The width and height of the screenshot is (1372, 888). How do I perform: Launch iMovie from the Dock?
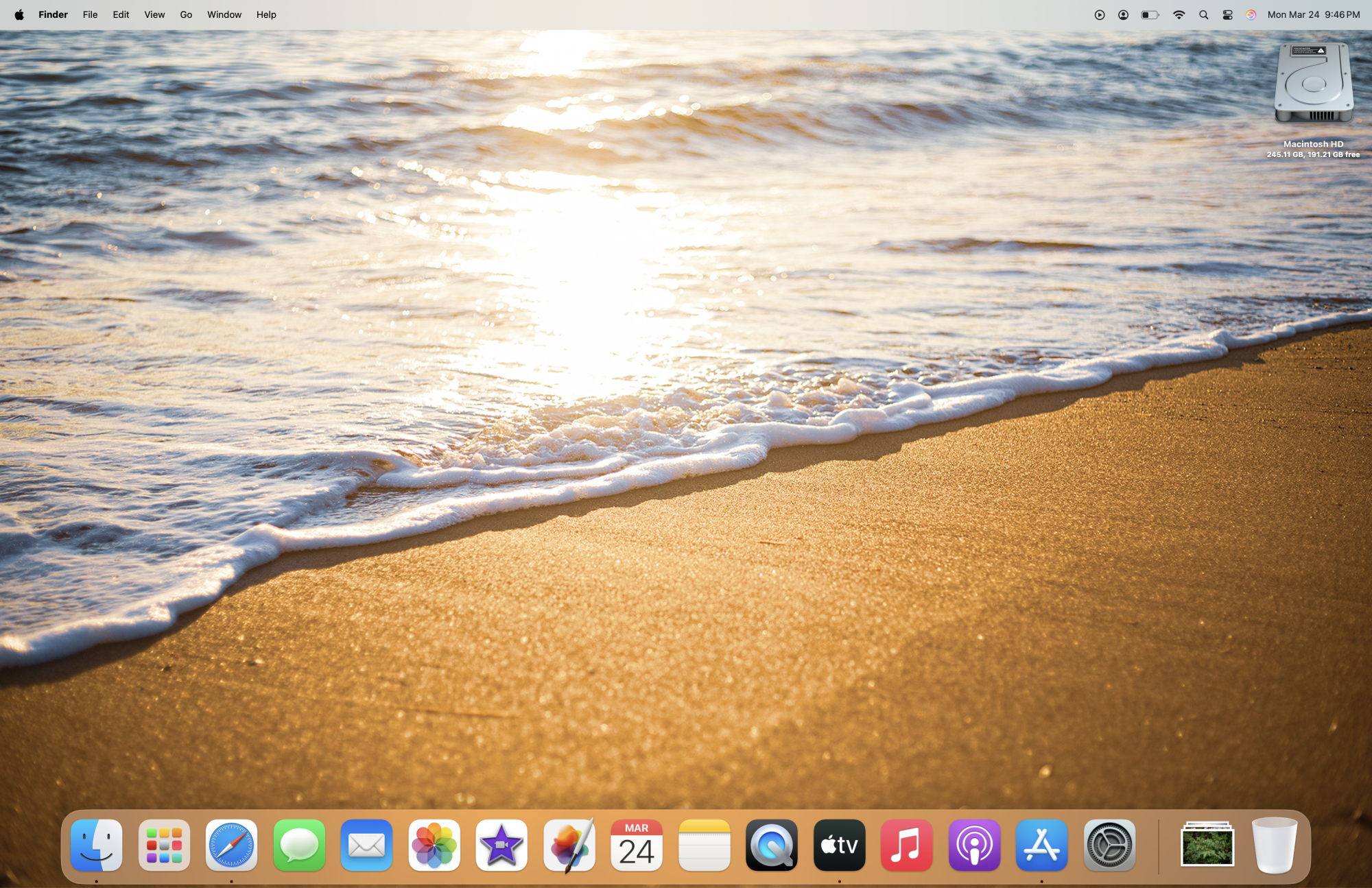[501, 845]
